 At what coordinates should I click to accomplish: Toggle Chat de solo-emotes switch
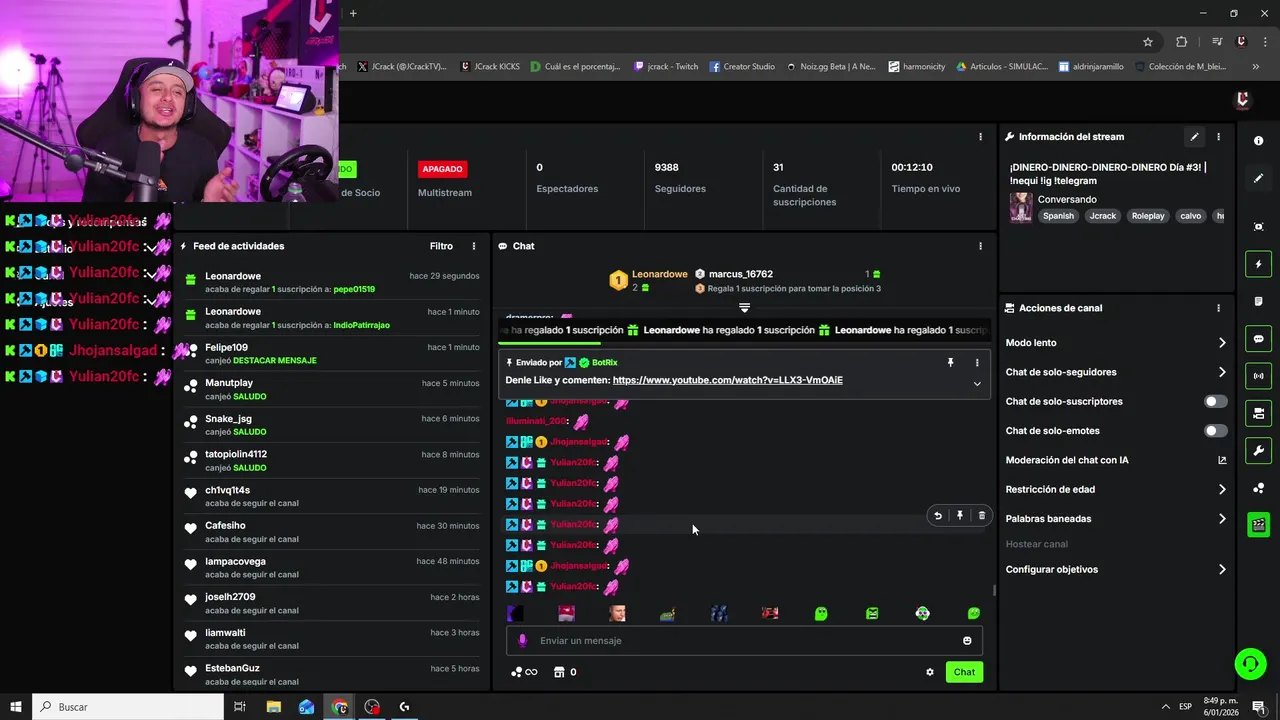tap(1215, 431)
